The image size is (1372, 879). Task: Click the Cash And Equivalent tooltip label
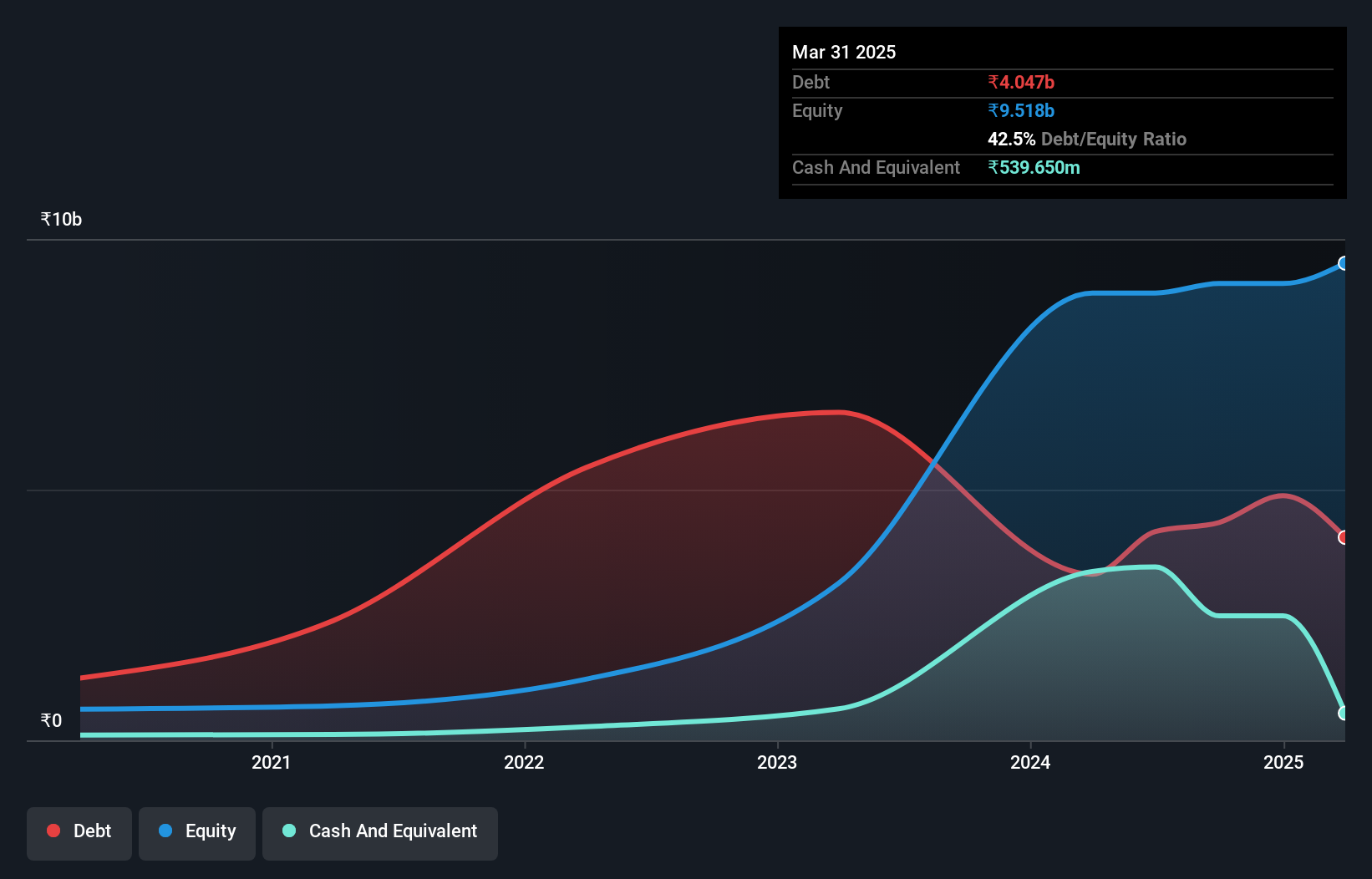[x=876, y=167]
